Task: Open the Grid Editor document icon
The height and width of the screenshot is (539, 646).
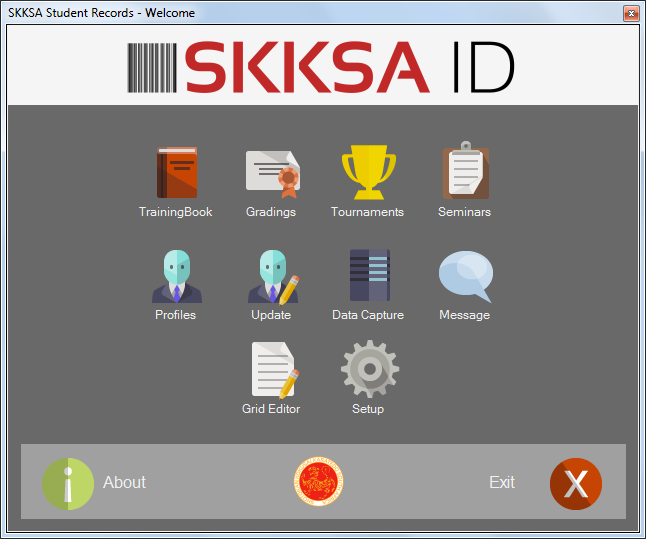Action: tap(272, 370)
